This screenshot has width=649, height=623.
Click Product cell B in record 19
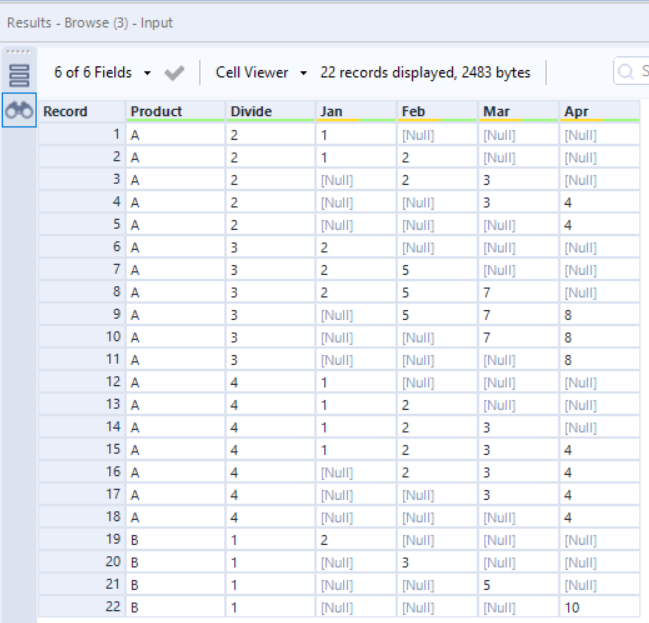[x=135, y=539]
